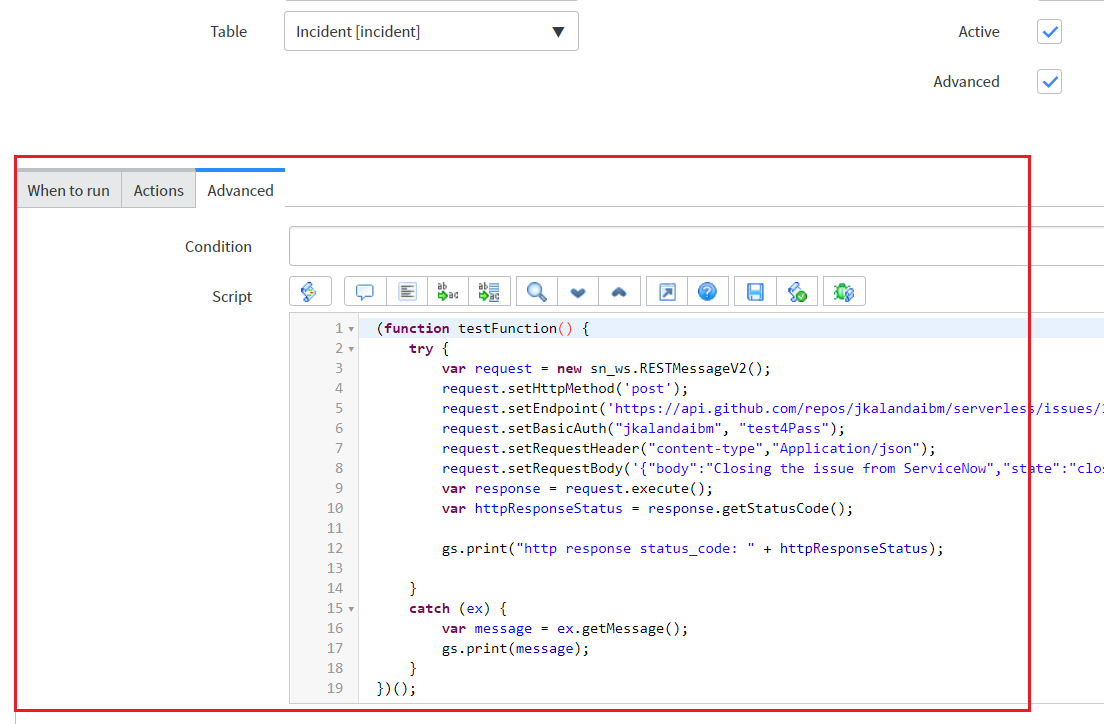Click inside the Condition input field
Image resolution: width=1104 pixels, height=724 pixels.
(696, 246)
